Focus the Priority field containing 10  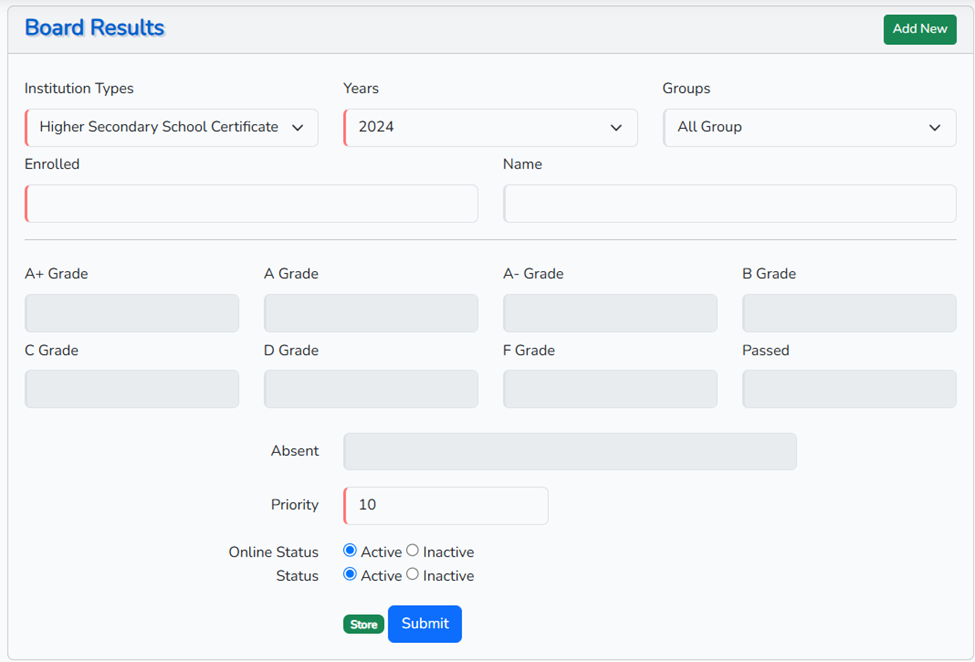point(446,506)
